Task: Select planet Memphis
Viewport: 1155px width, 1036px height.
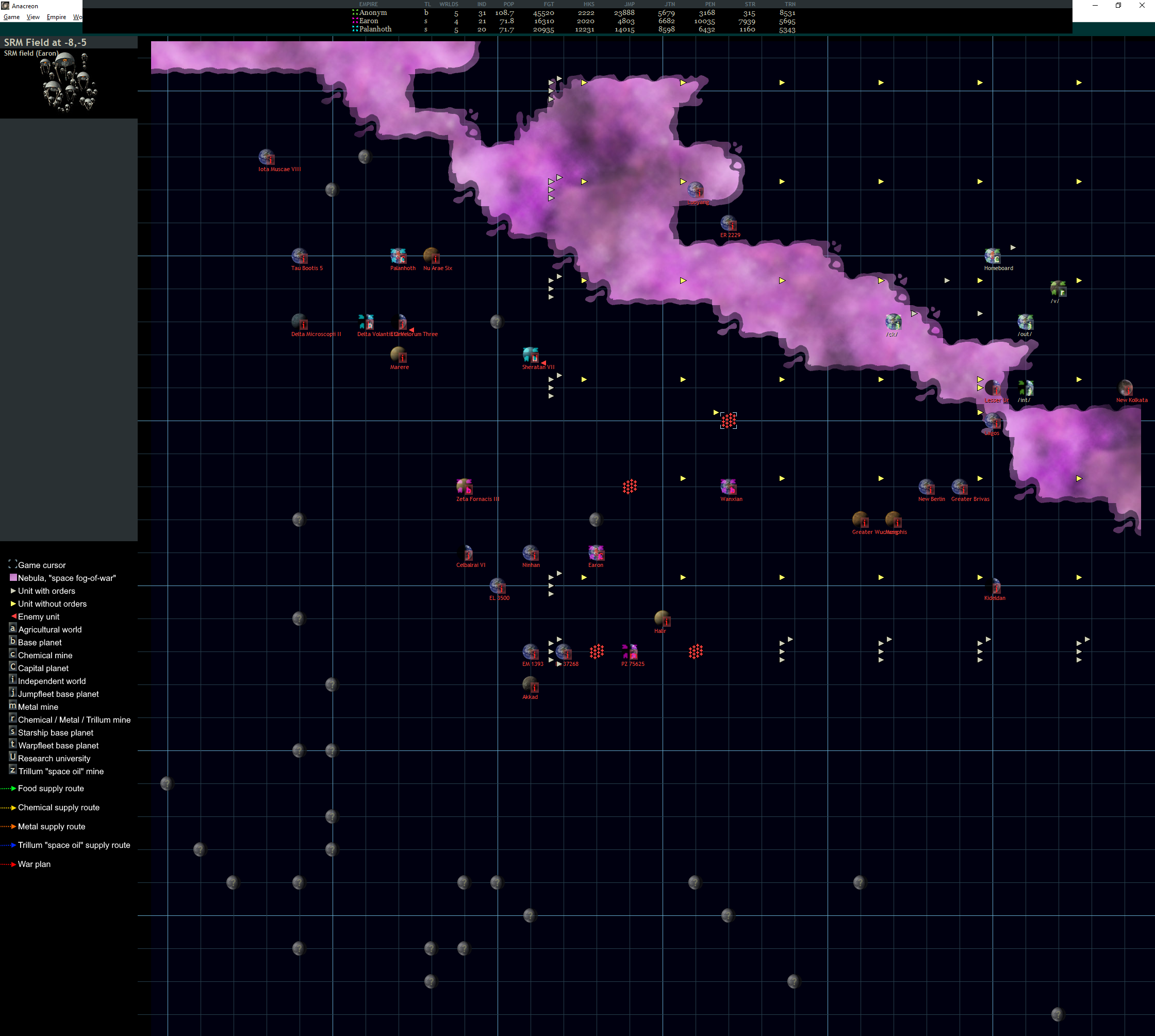Action: point(894,520)
